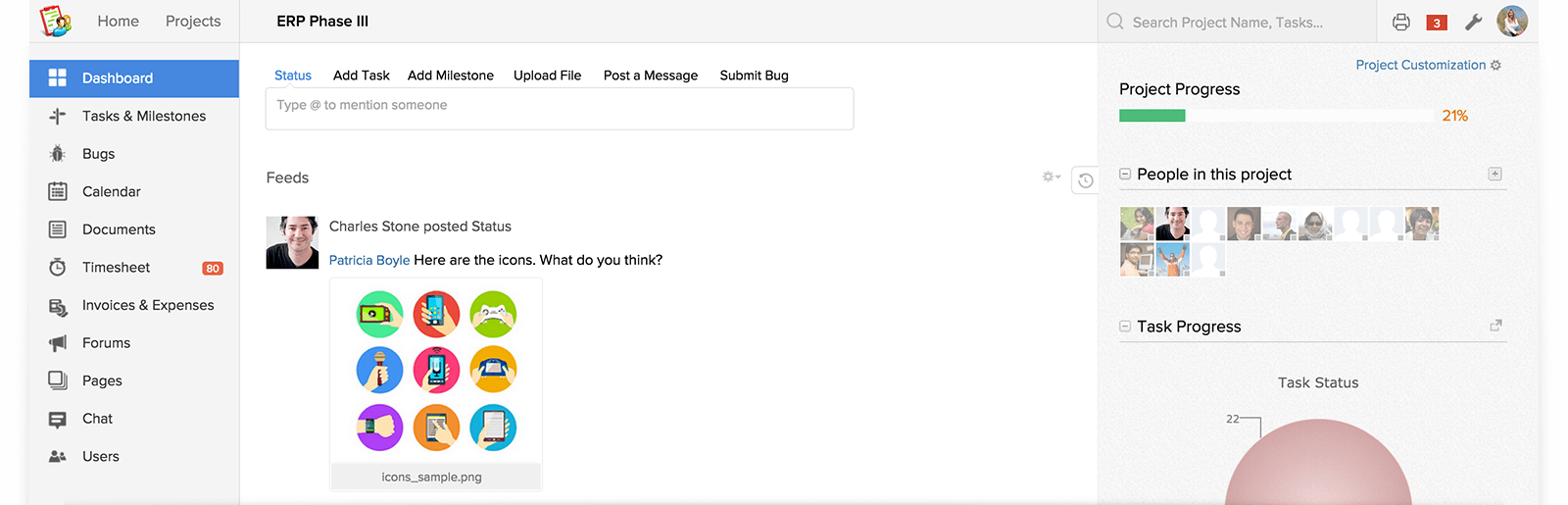
Task: Click the feed history clock icon
Action: 1085,180
